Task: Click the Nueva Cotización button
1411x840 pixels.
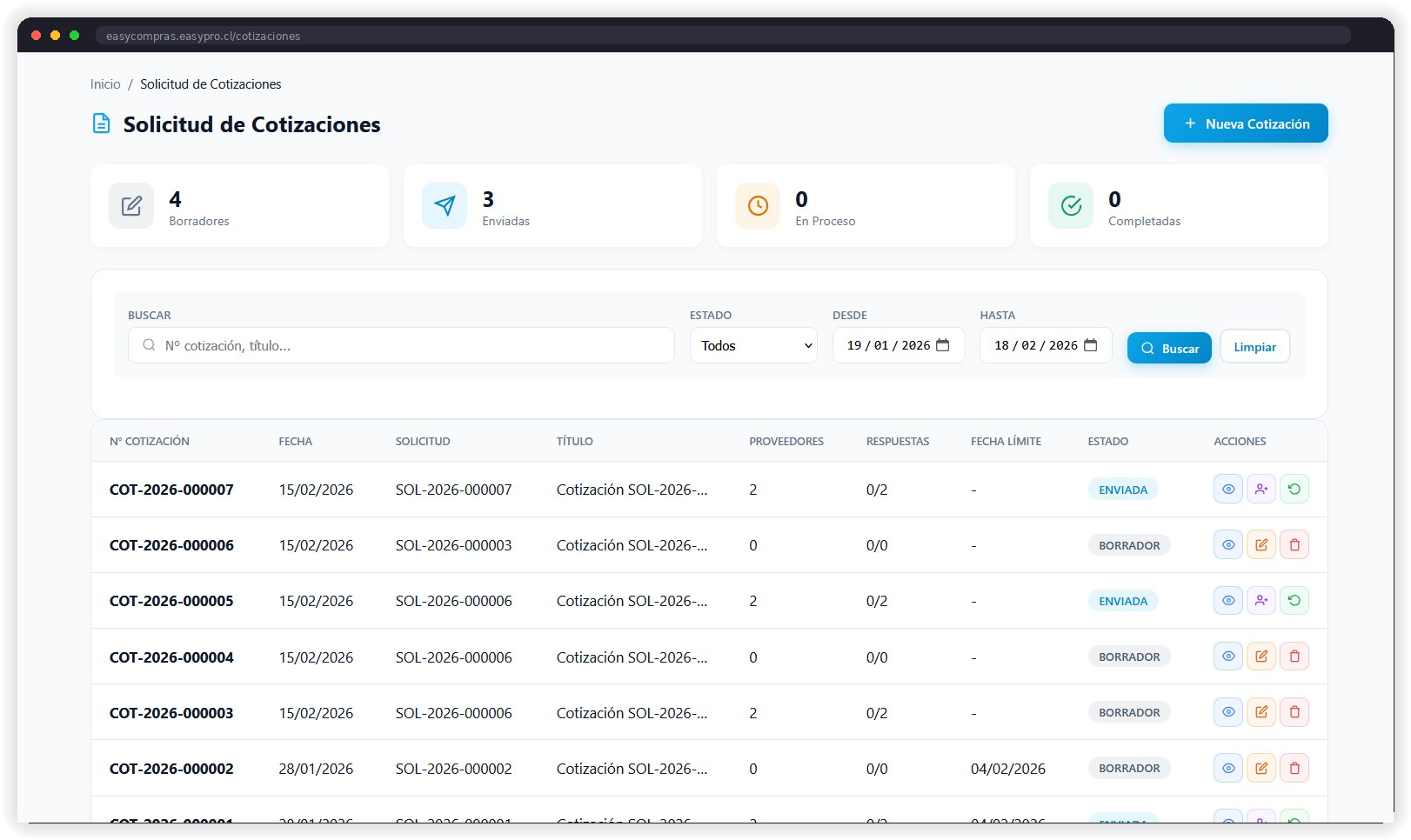Action: pyautogui.click(x=1245, y=123)
